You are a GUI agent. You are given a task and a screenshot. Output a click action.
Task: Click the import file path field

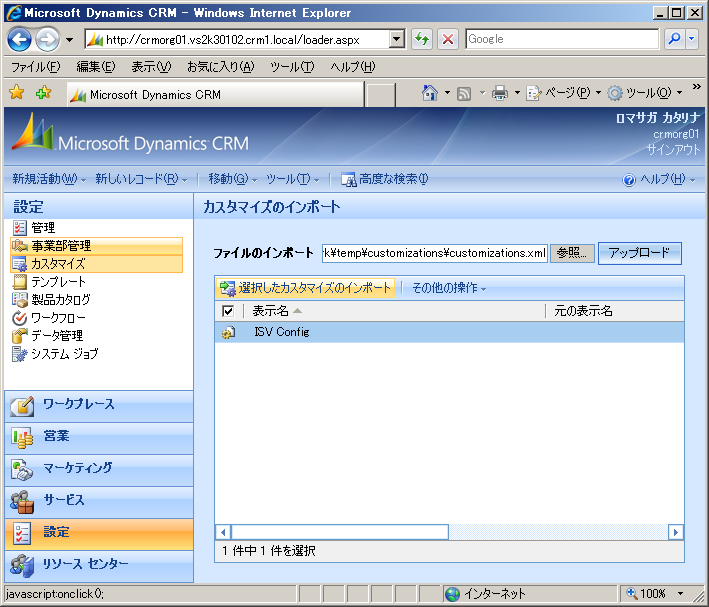(435, 253)
